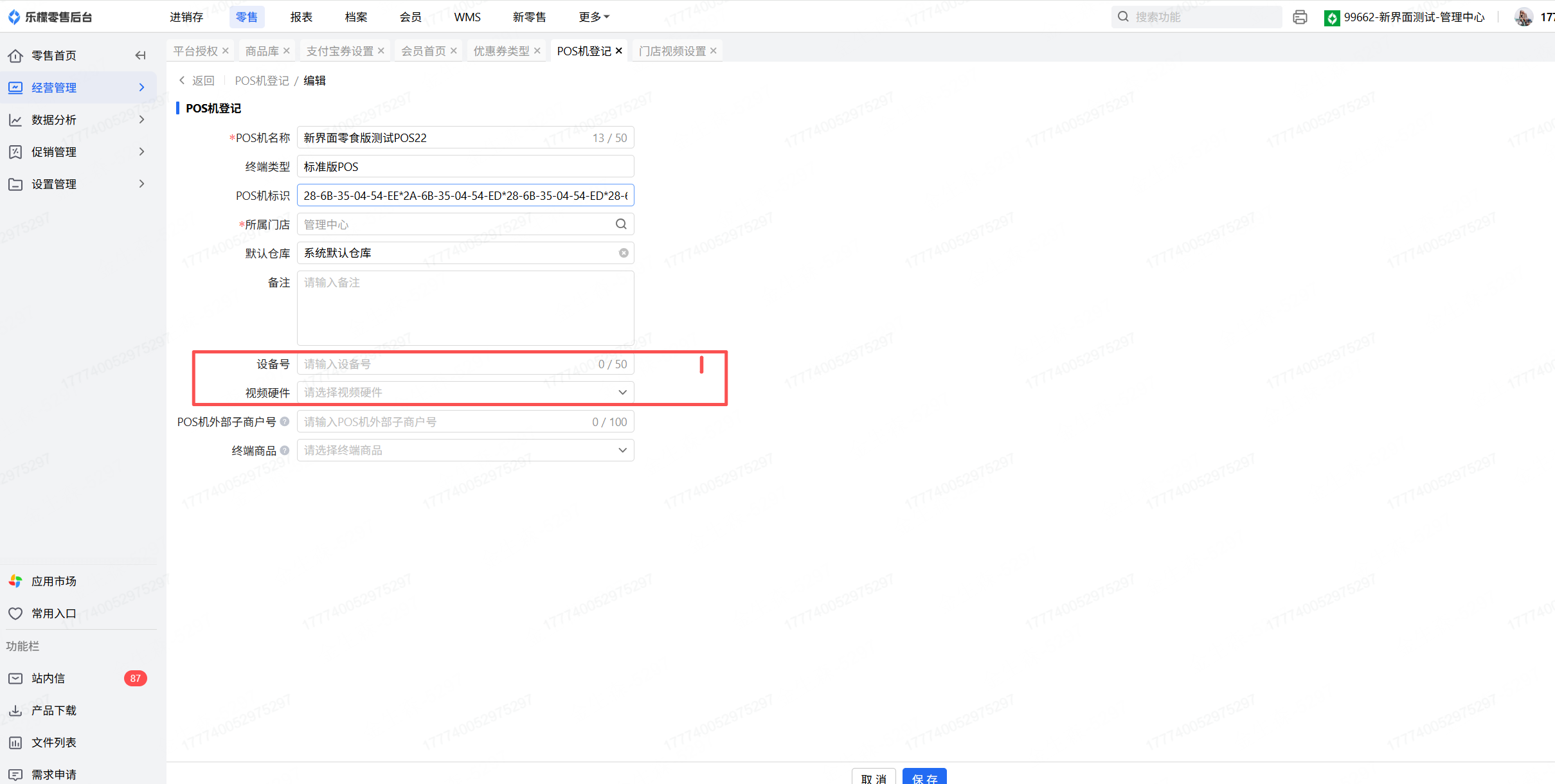The height and width of the screenshot is (784, 1555).
Task: Expand 更多 menu in top navigation
Action: click(x=593, y=17)
